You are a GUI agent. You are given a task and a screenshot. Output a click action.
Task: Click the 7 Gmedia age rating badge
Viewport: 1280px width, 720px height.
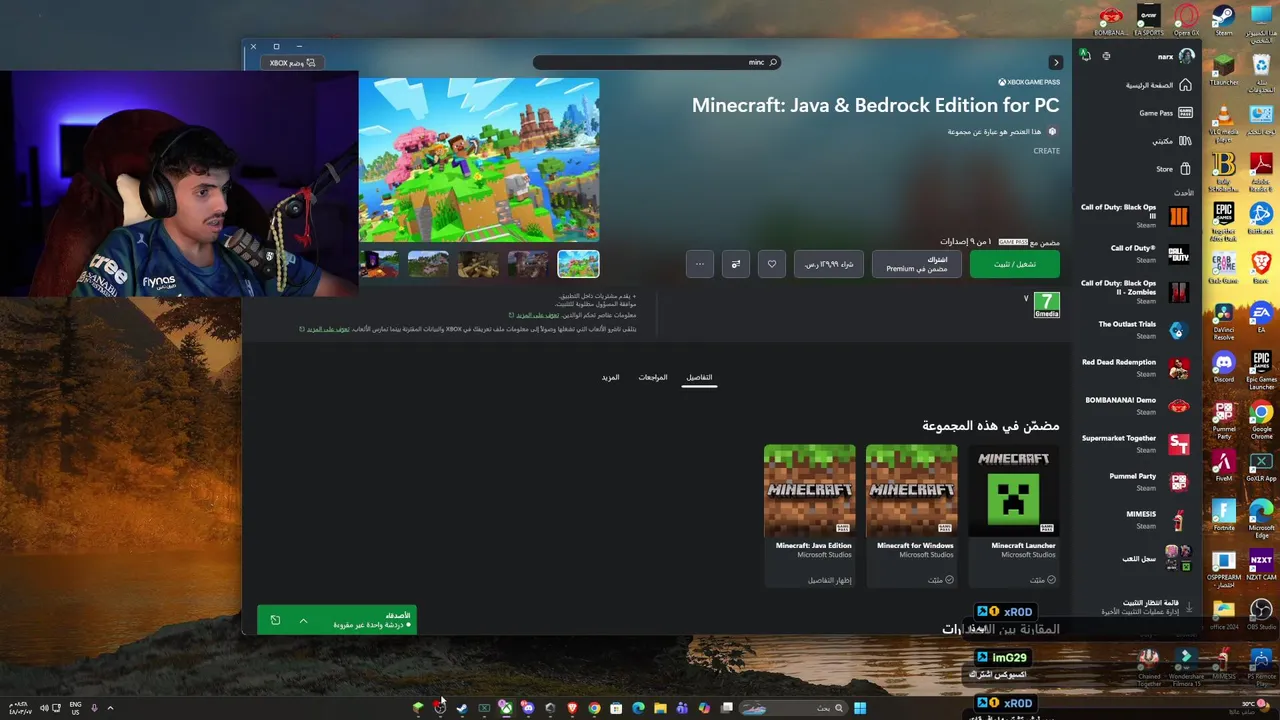(x=1046, y=304)
